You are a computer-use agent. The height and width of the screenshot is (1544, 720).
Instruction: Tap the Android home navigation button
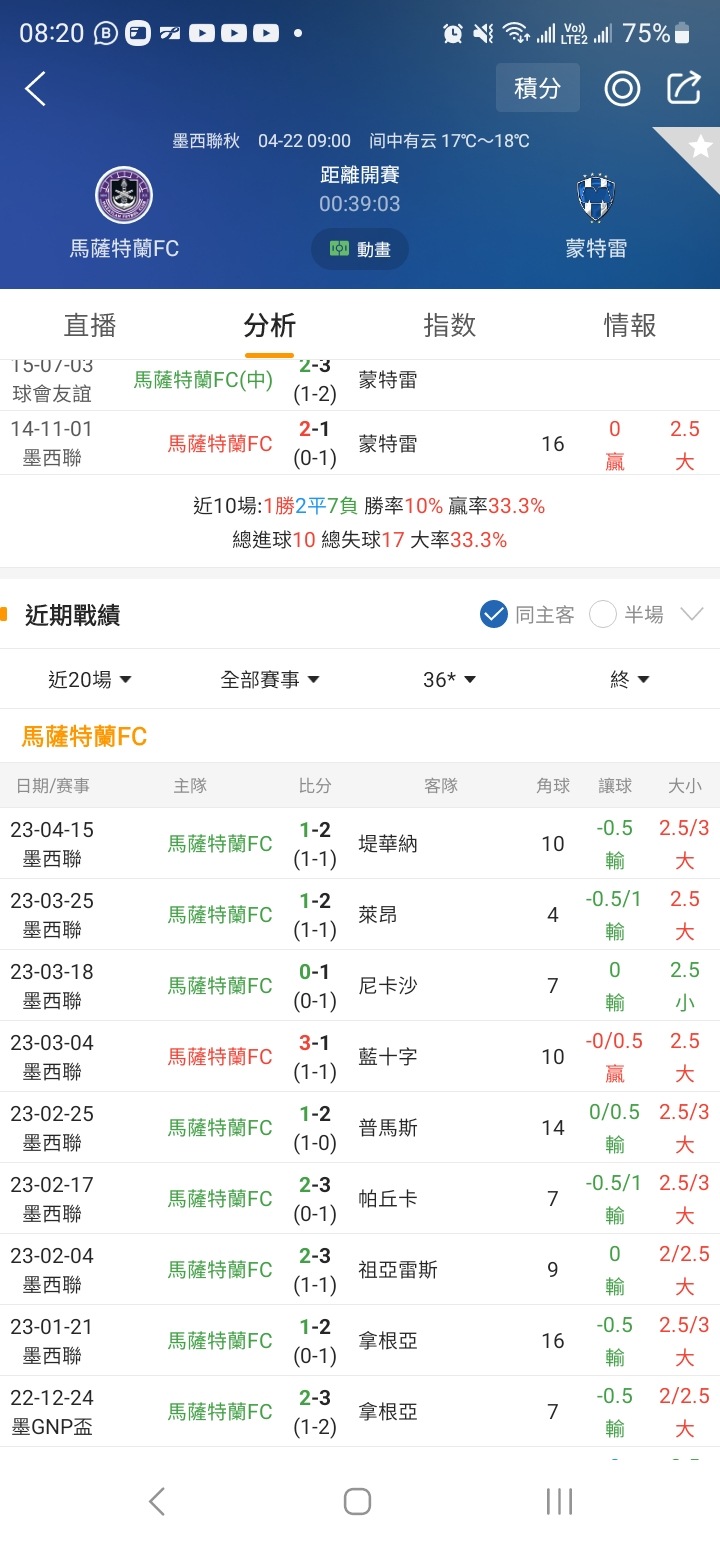[357, 1500]
